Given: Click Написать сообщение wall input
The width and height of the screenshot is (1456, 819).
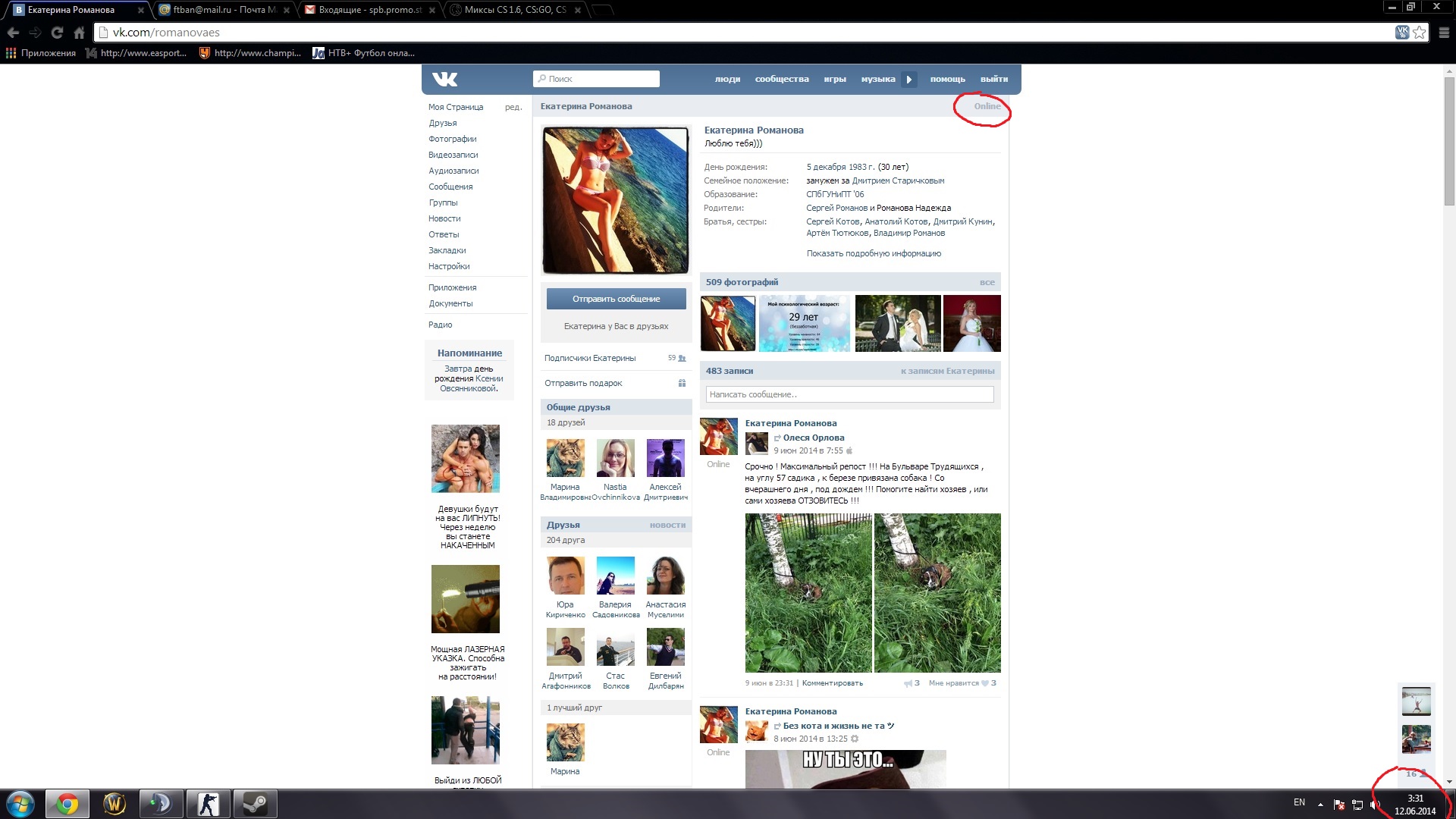Looking at the screenshot, I should pos(849,394).
